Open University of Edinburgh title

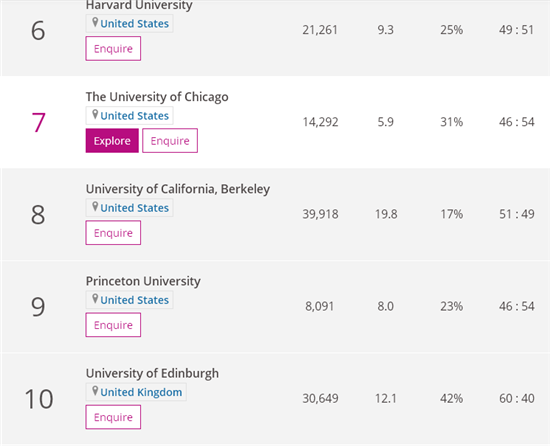pos(152,373)
